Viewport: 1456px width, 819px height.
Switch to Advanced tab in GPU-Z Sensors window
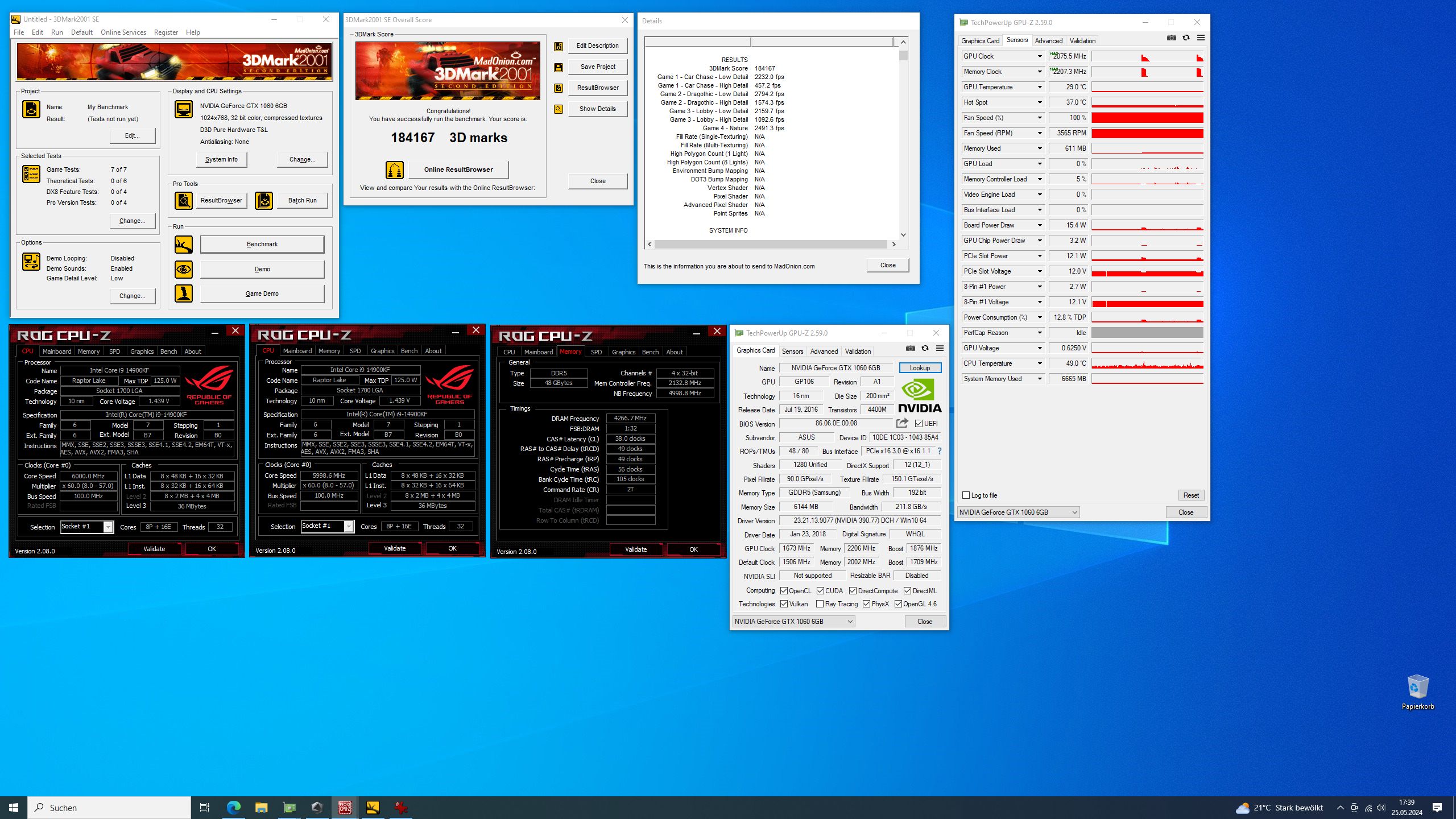[x=1048, y=41]
